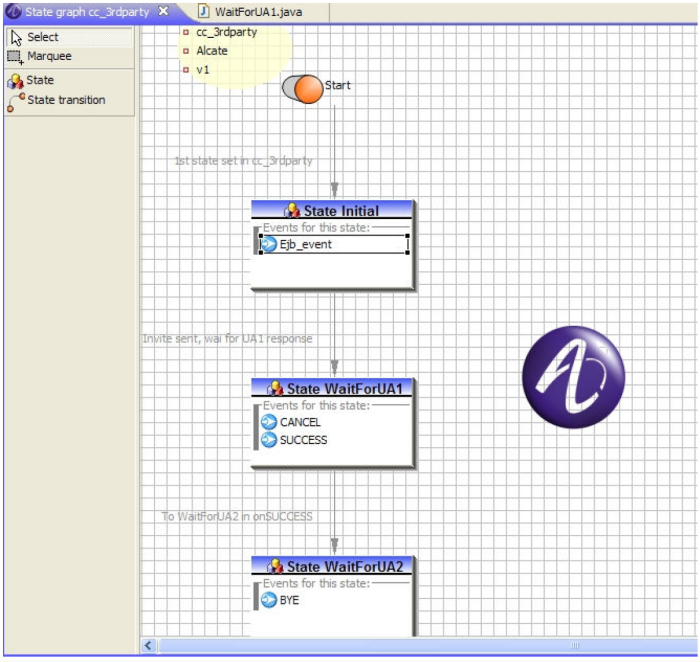Screen dimensions: 700x662
Task: Click the CANCEL event icon
Action: [269, 422]
